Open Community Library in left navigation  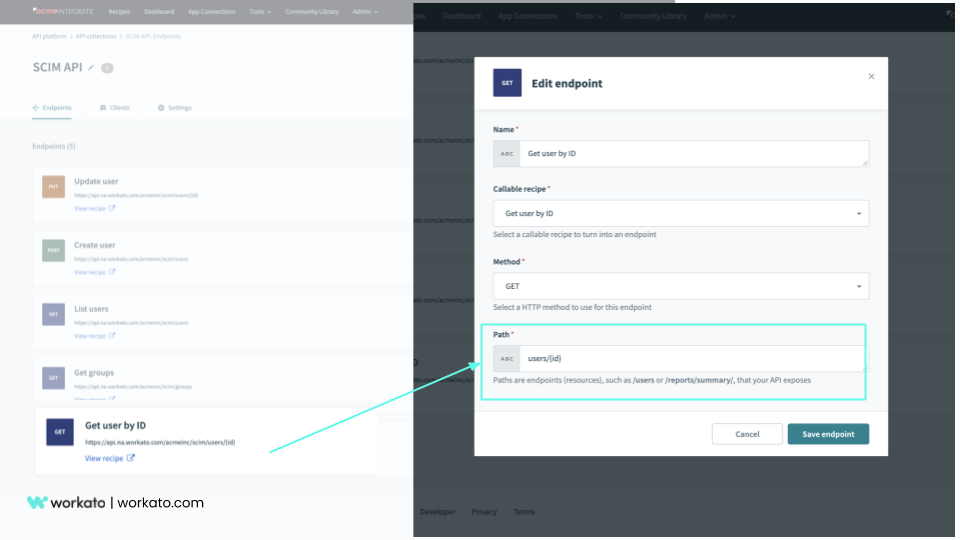tap(312, 12)
